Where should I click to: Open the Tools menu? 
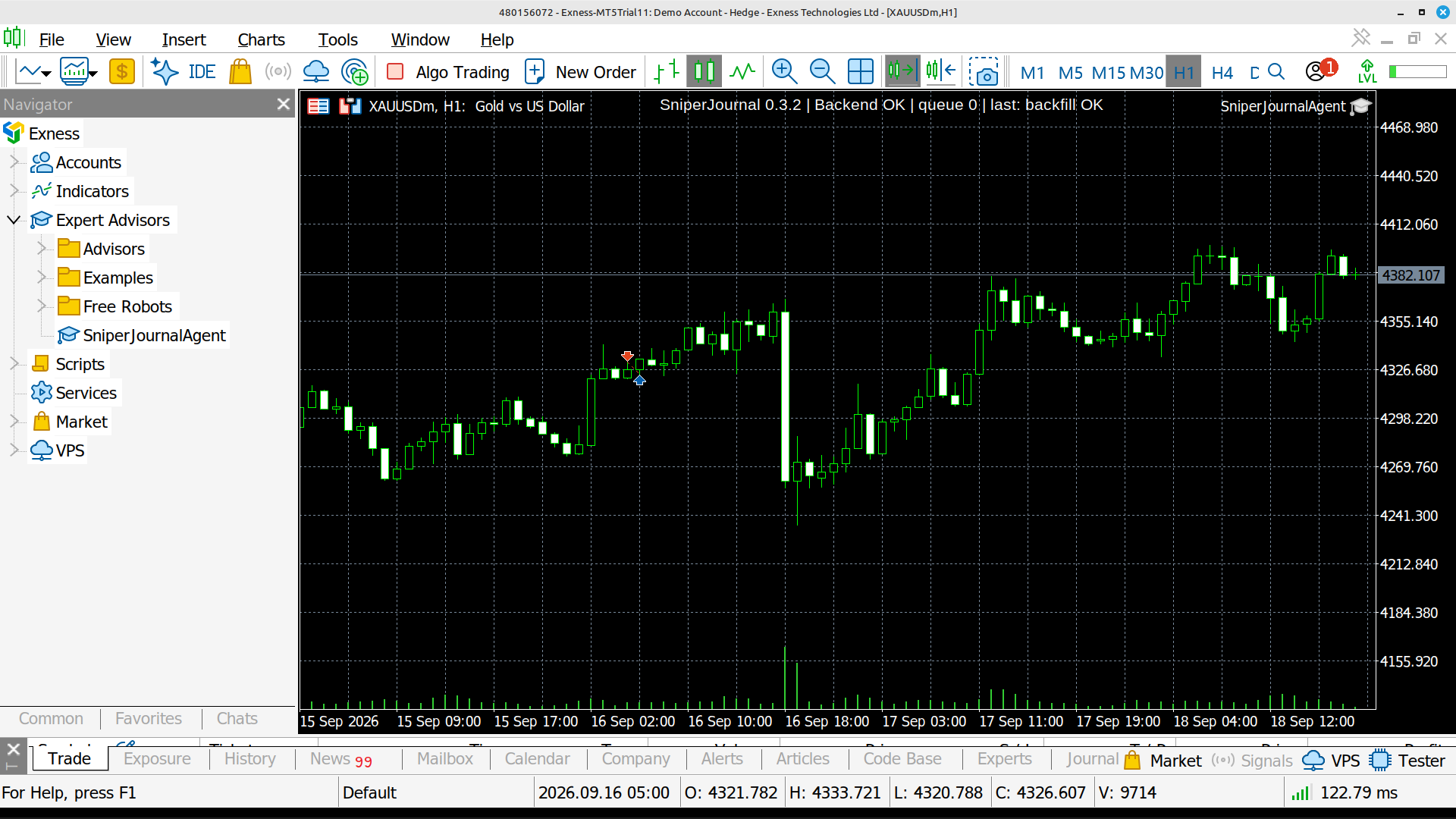click(x=337, y=39)
